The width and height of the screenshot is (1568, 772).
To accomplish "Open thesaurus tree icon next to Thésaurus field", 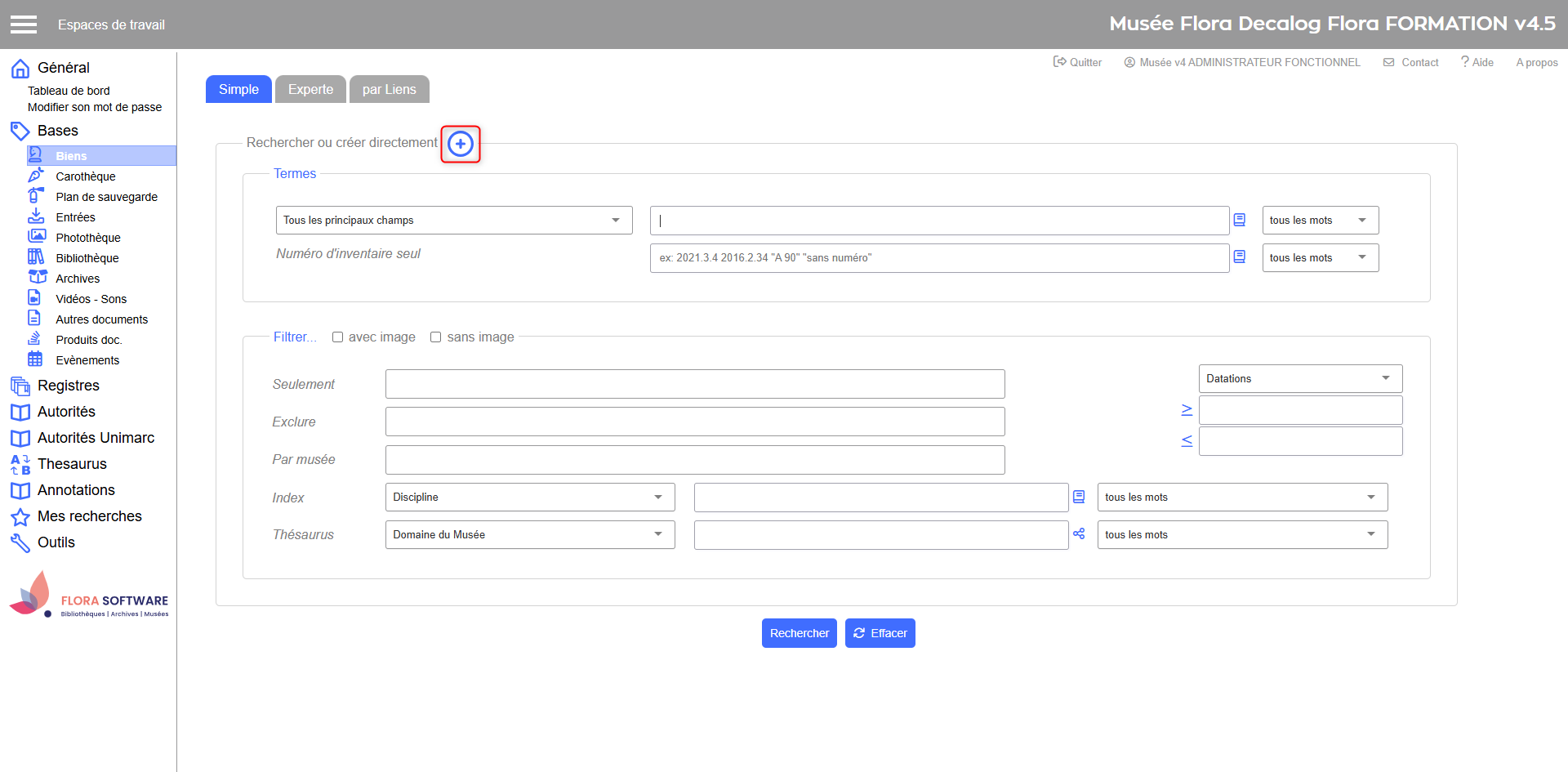I will pos(1079,534).
